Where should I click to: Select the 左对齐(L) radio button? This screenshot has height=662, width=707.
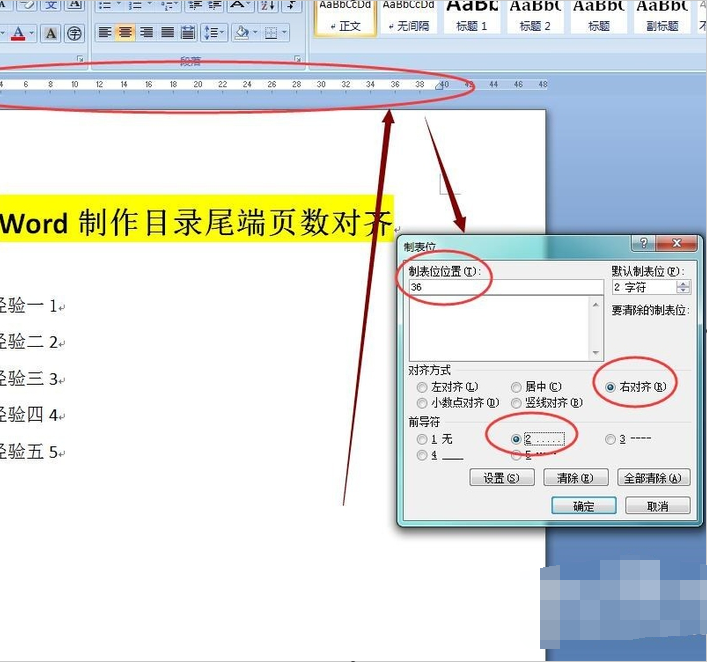coord(422,387)
